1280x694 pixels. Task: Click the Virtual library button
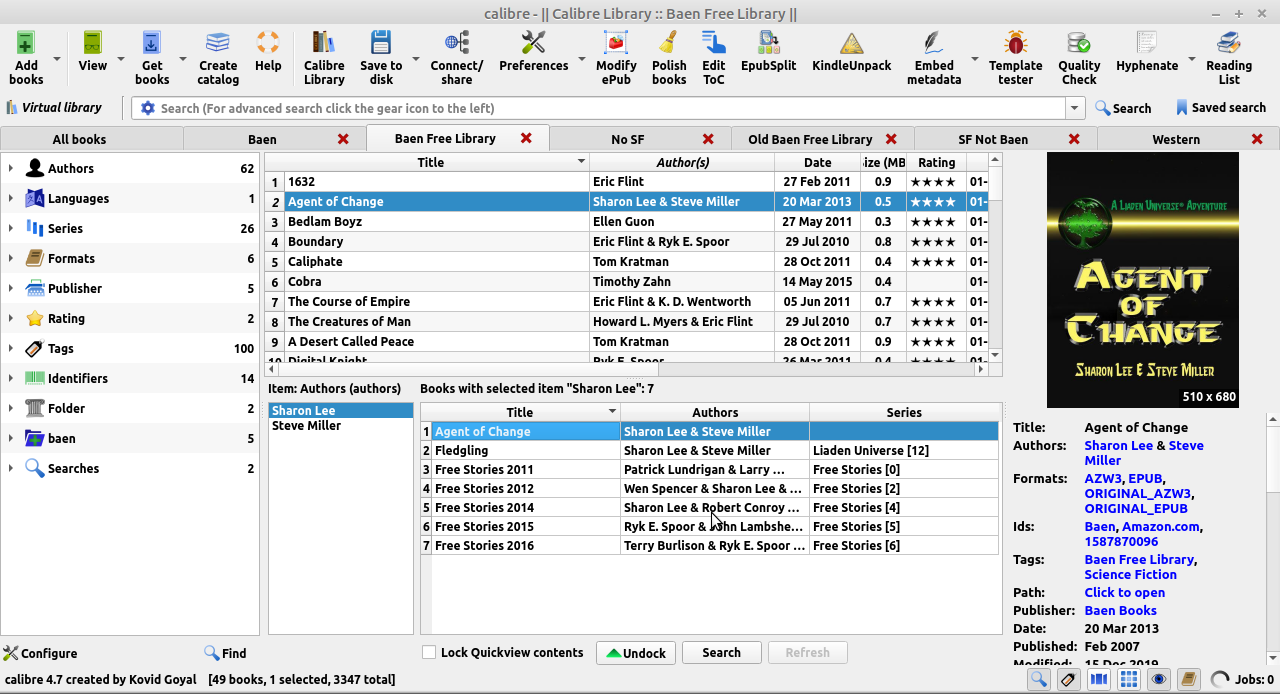coord(54,108)
